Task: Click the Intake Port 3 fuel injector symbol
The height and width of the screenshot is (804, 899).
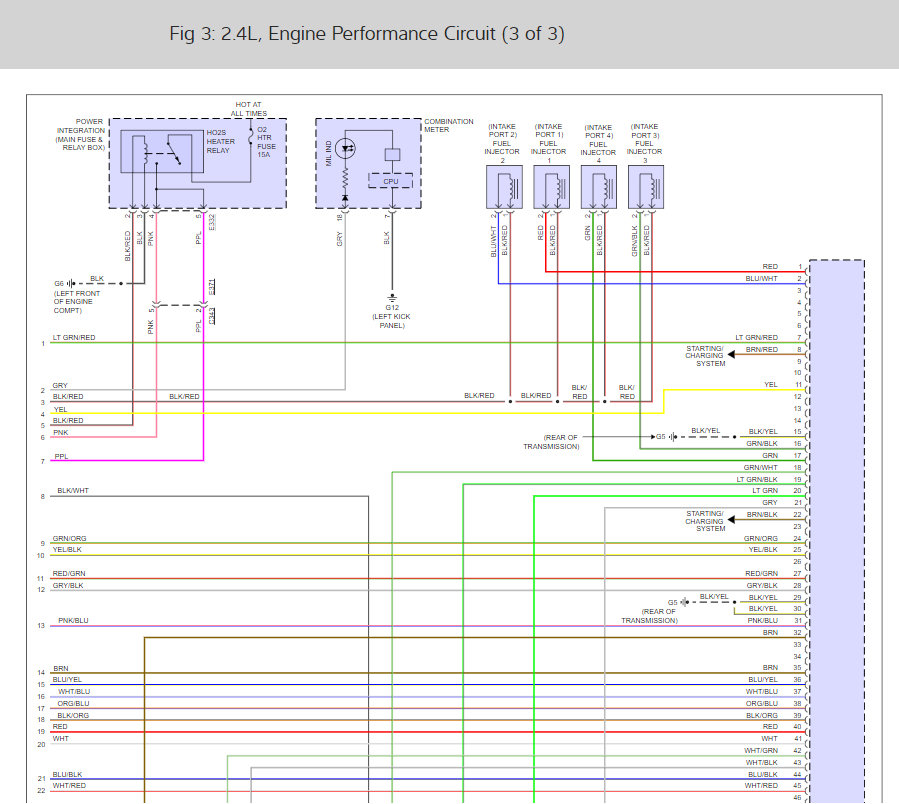Action: [645, 188]
